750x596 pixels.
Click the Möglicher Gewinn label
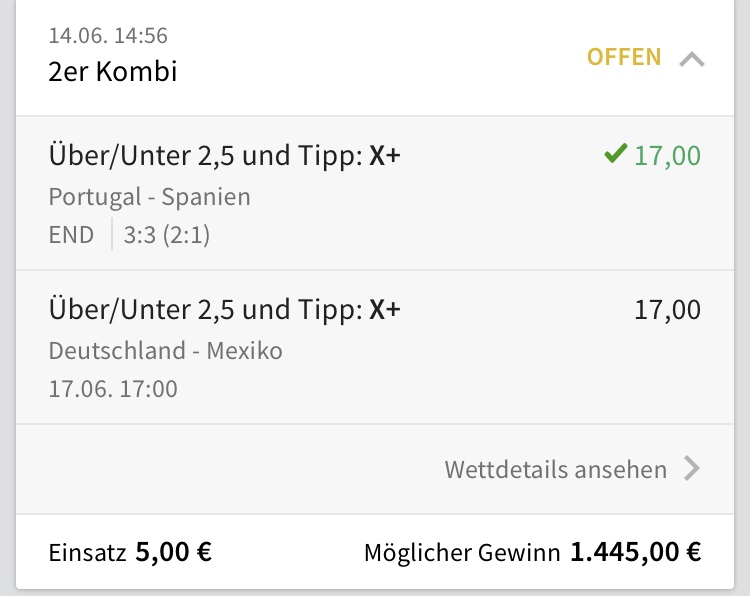pos(462,552)
